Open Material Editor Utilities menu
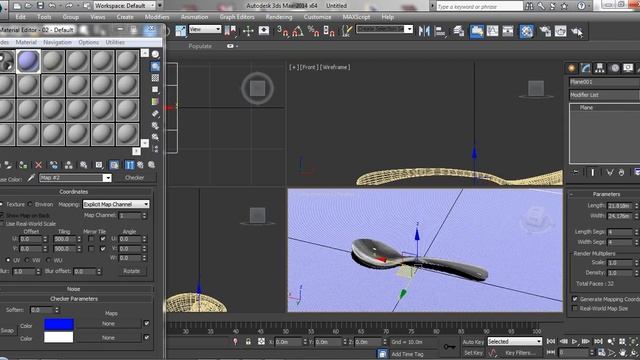This screenshot has width=640, height=360. tap(115, 42)
